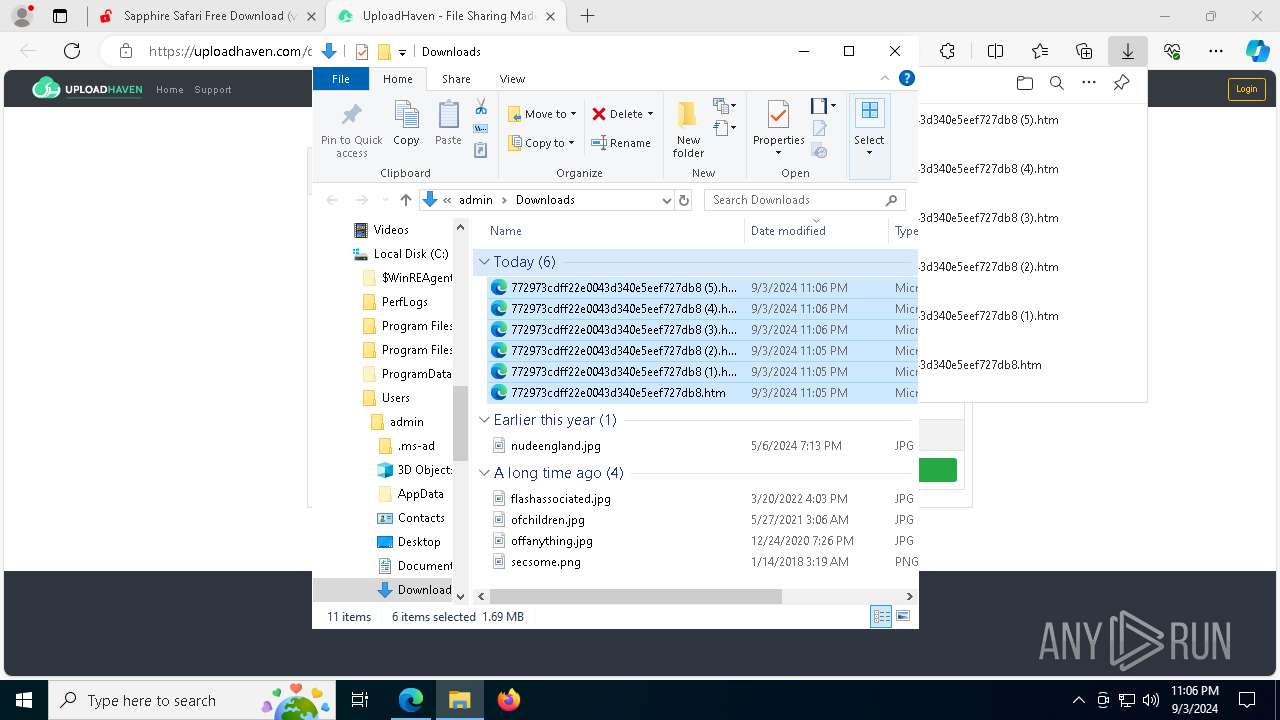Go up one folder level

click(x=405, y=200)
